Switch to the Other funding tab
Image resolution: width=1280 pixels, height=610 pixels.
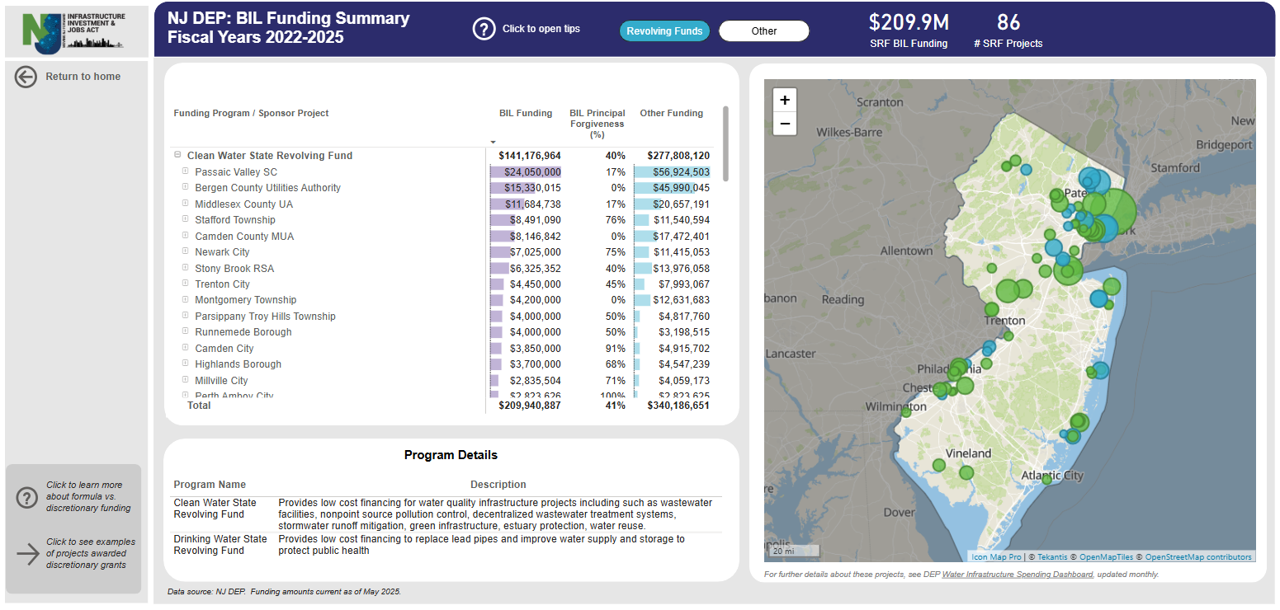click(x=763, y=31)
